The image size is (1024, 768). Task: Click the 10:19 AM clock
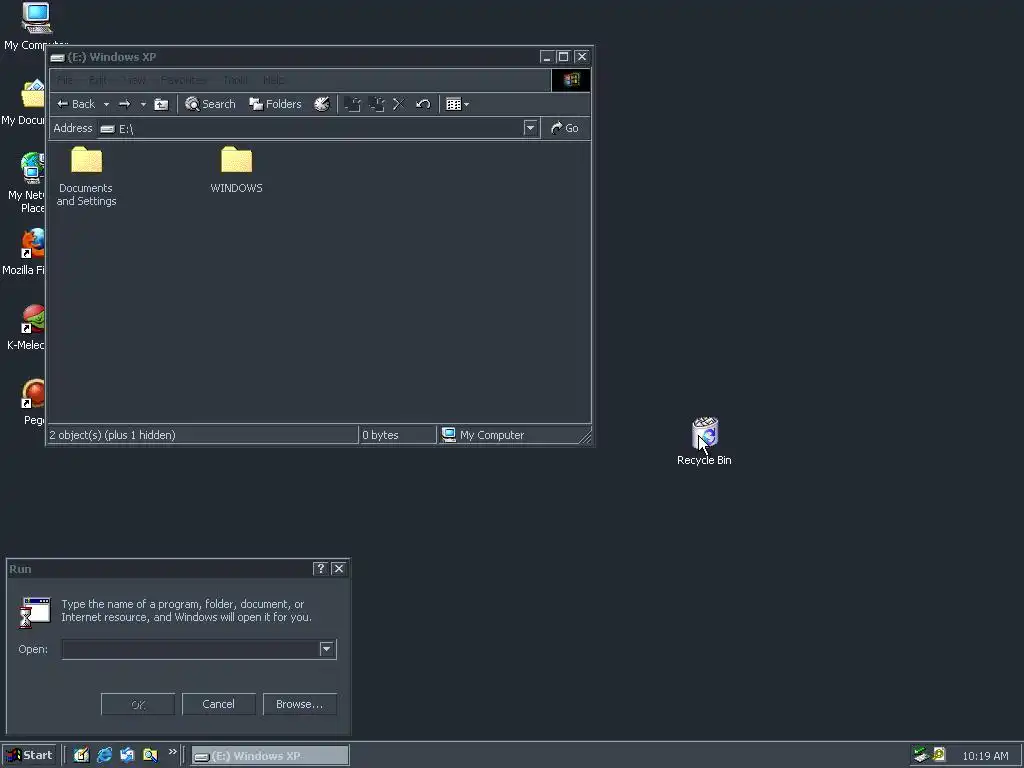click(x=985, y=756)
